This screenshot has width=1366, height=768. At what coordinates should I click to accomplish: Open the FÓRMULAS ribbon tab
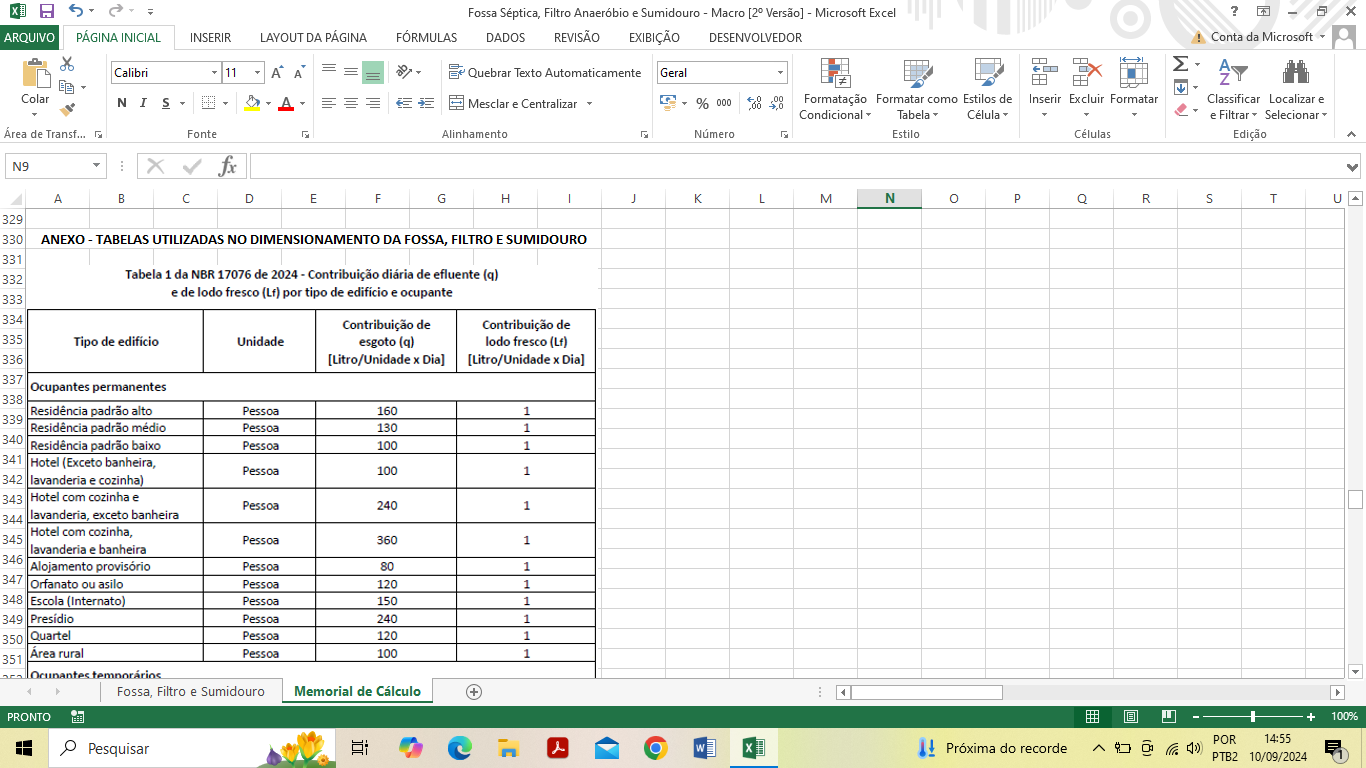(426, 38)
